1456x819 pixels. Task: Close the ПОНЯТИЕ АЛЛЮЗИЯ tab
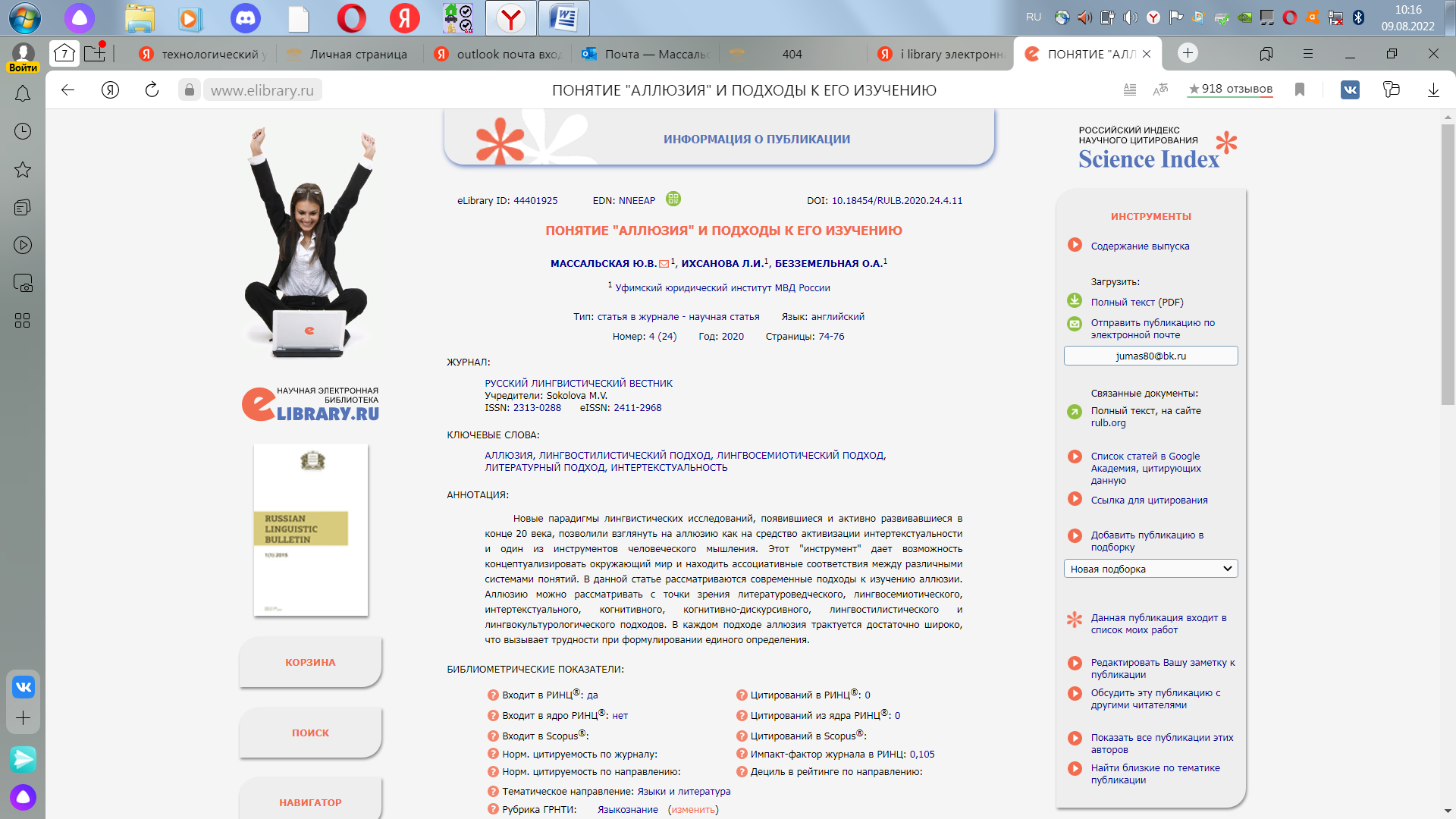(1147, 54)
